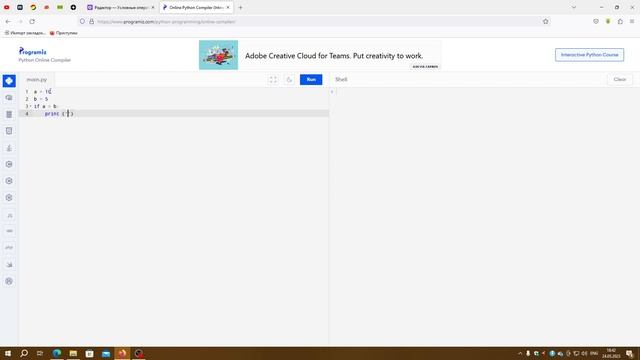Go to the Programiz logo homepage
The width and height of the screenshot is (640, 360).
coord(33,51)
